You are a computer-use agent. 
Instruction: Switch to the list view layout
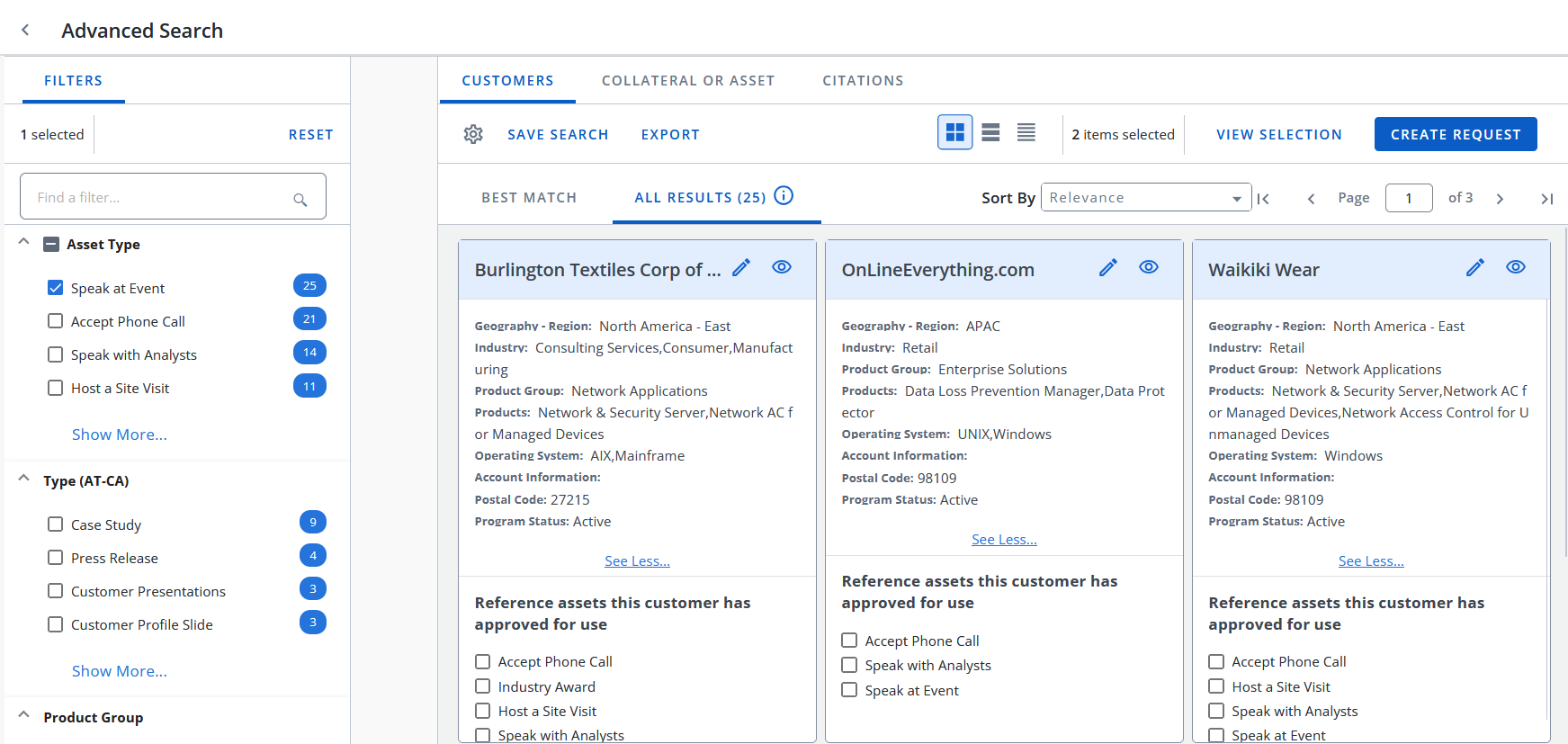[990, 133]
